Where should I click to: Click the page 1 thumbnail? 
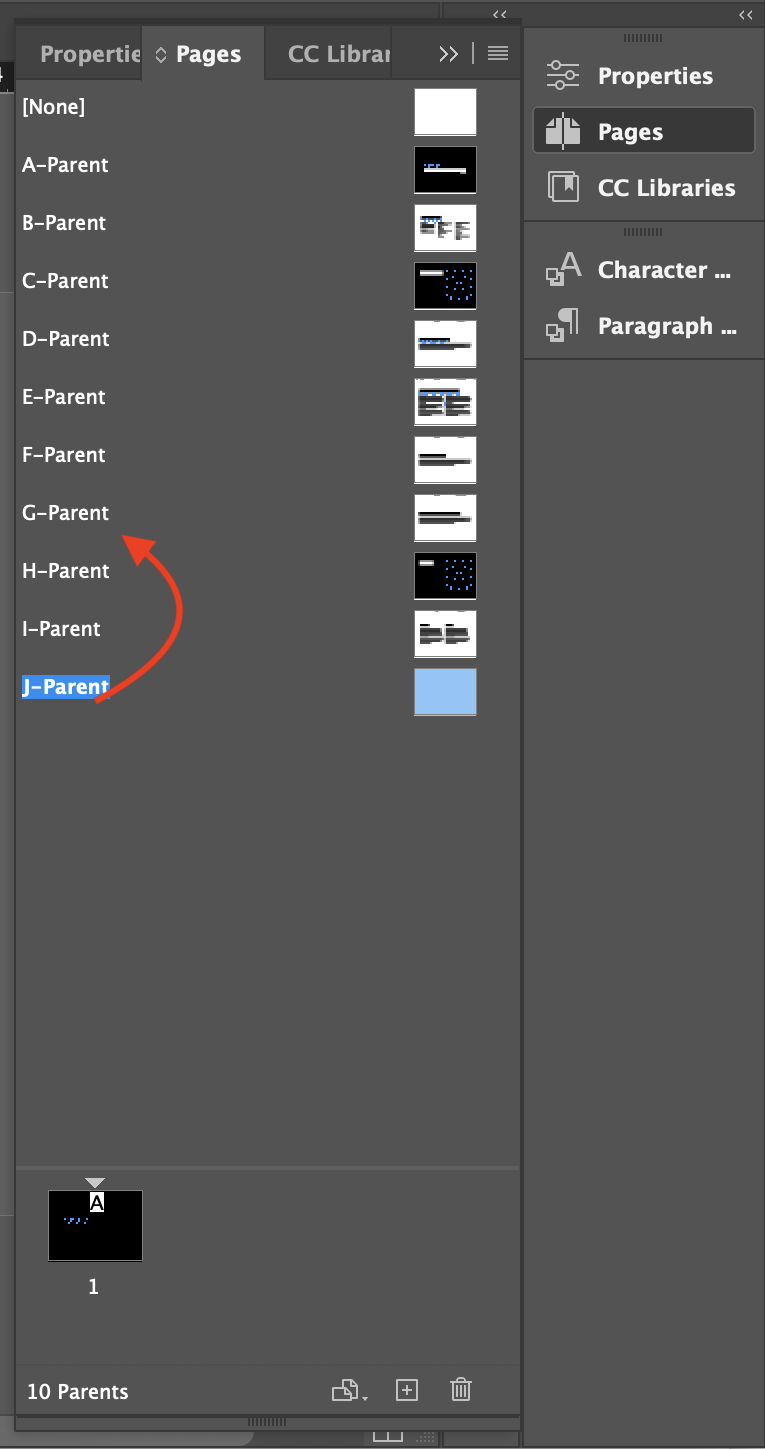[x=95, y=1225]
